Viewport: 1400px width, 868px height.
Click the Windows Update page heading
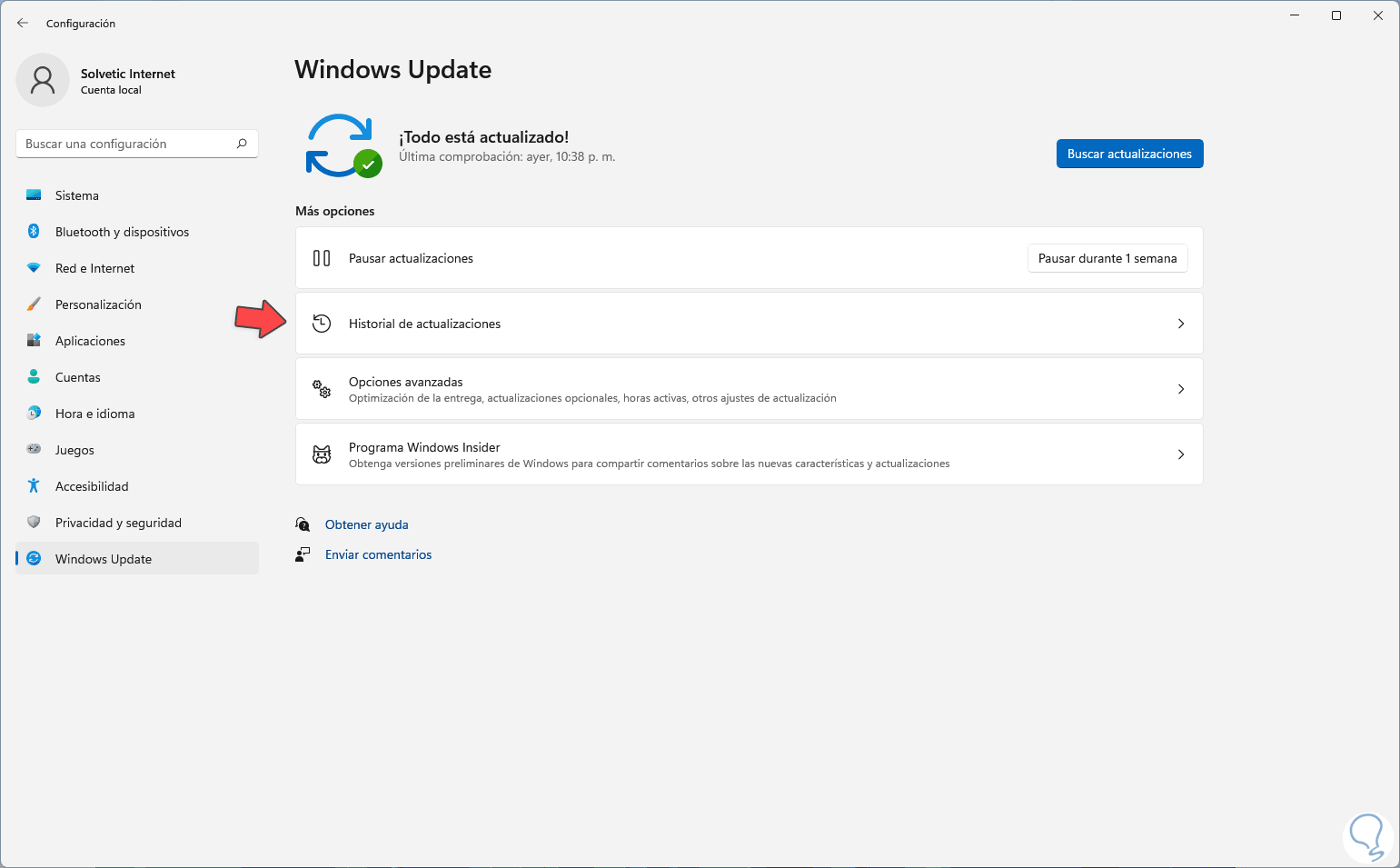point(393,70)
